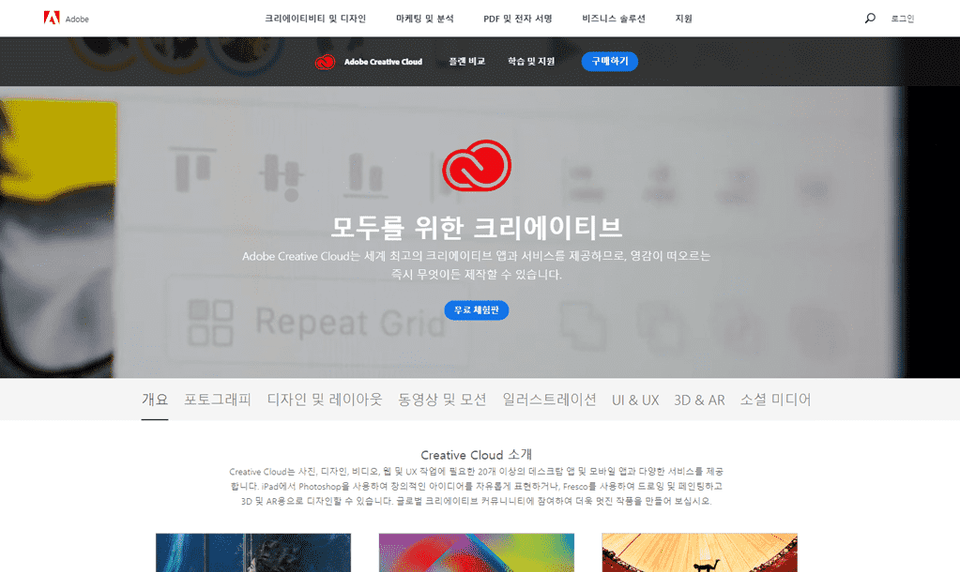The image size is (960, 572).
Task: Switch to the UI & UX tab
Action: 636,400
